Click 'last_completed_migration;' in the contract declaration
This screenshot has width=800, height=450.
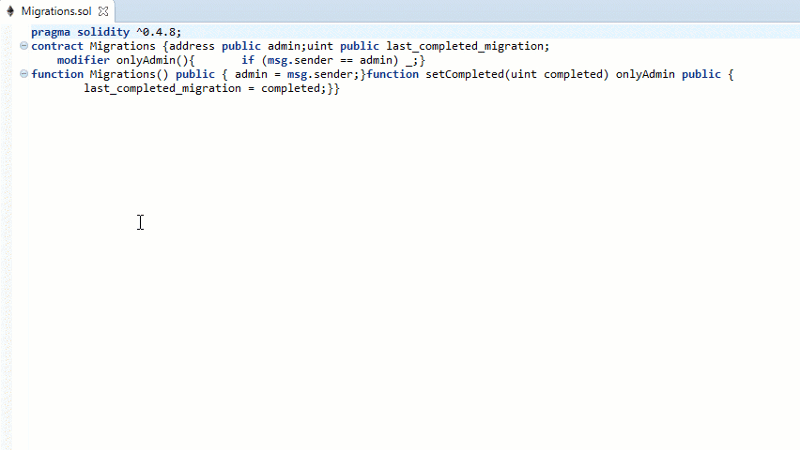(468, 46)
